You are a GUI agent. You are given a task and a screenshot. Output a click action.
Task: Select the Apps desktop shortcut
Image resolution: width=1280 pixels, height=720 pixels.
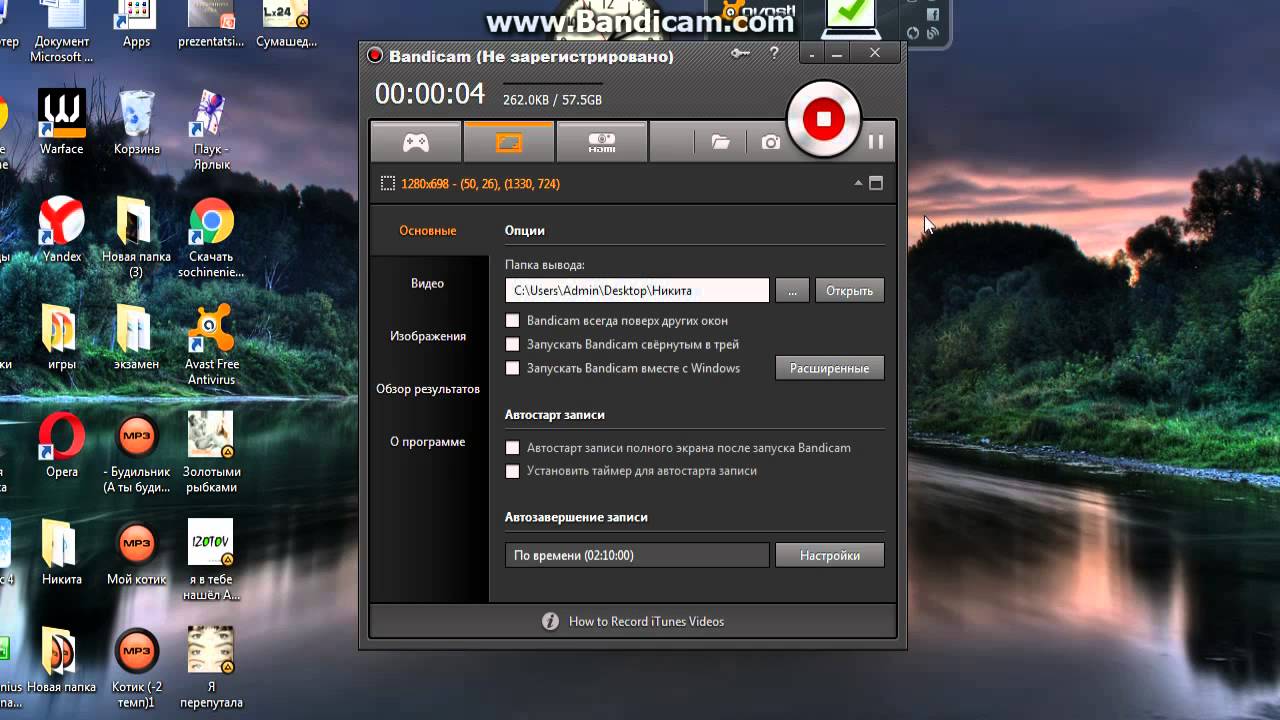pos(137,25)
